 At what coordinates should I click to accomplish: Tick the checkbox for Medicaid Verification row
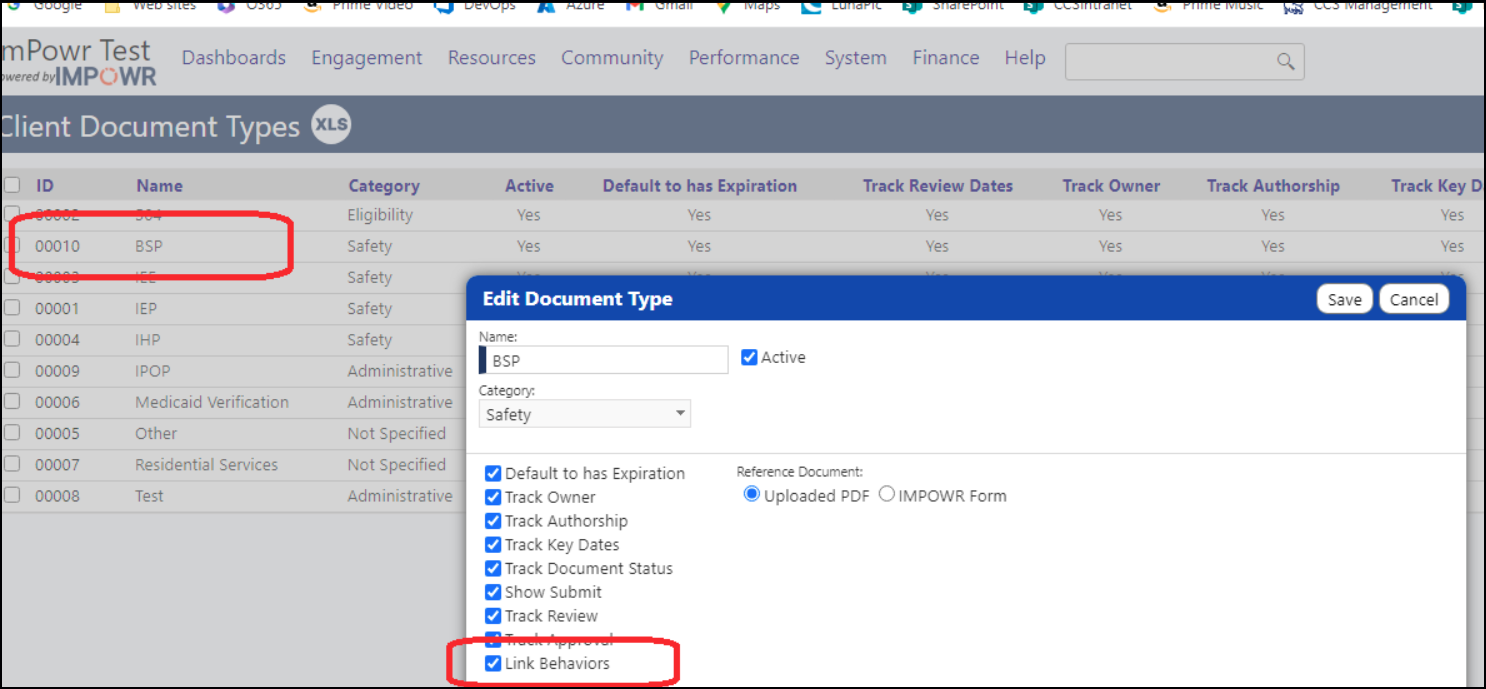12,402
